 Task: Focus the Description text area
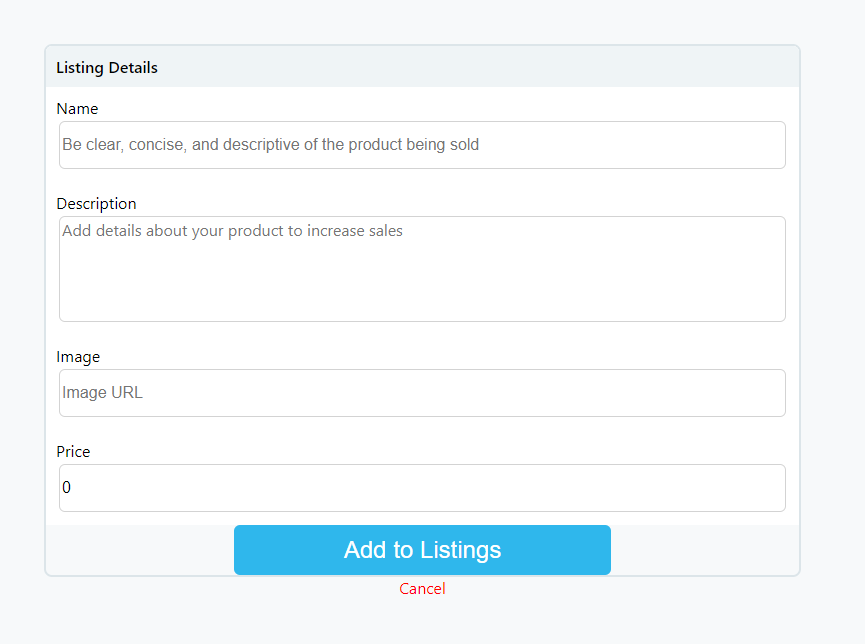coord(421,268)
